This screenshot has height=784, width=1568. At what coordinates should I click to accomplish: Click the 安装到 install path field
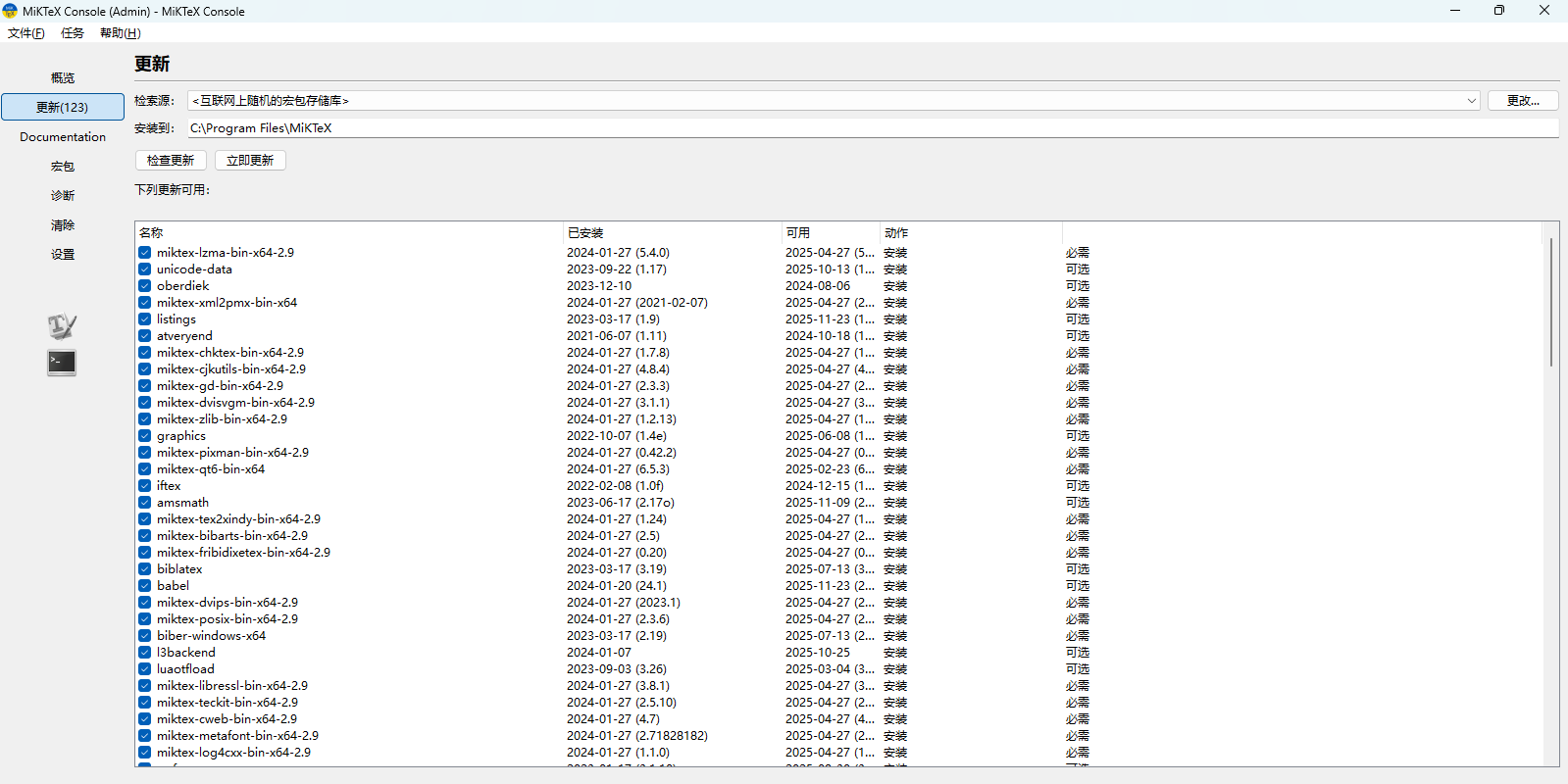point(873,128)
